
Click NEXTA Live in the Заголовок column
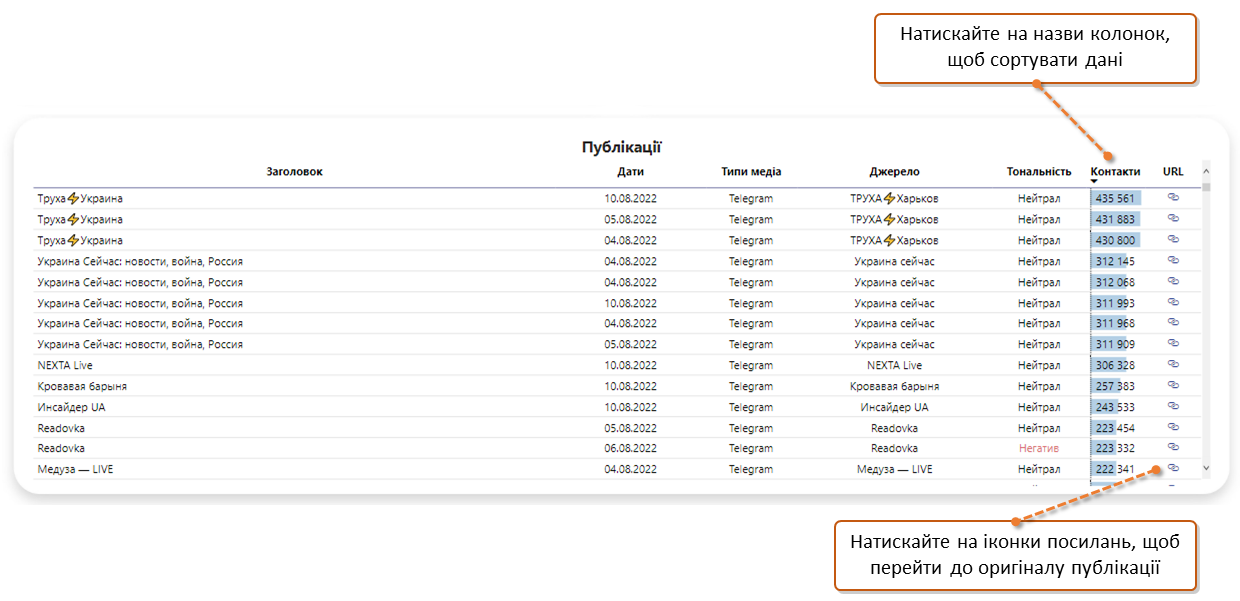(65, 366)
